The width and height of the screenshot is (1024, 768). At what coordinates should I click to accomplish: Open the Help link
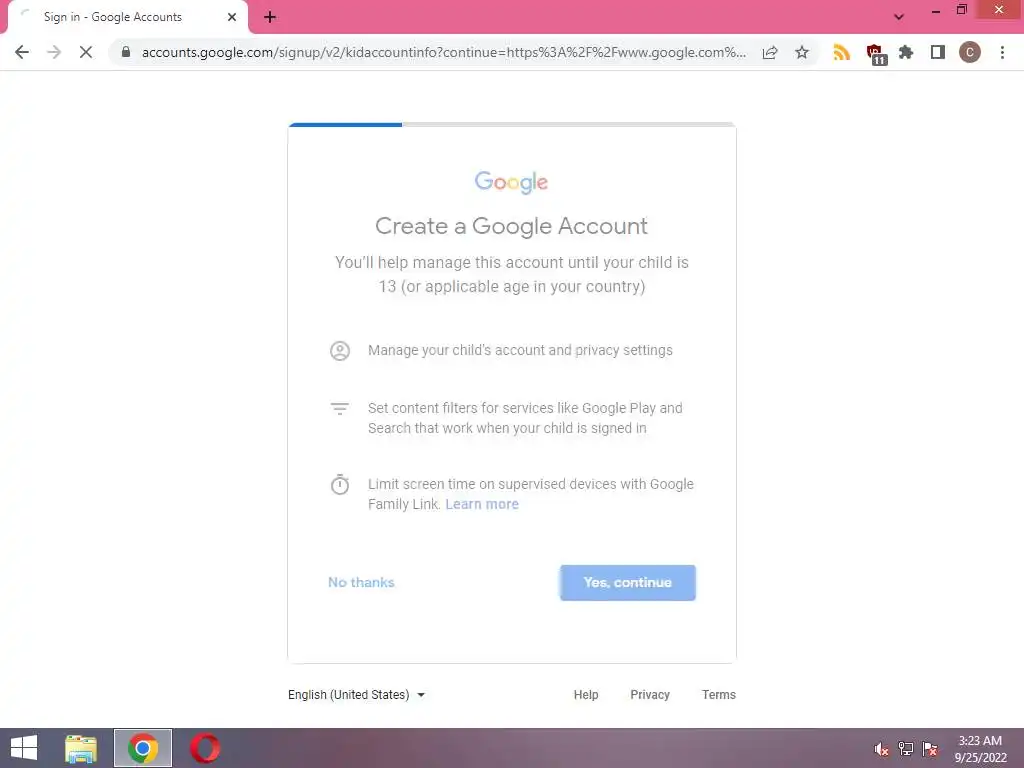pos(586,695)
